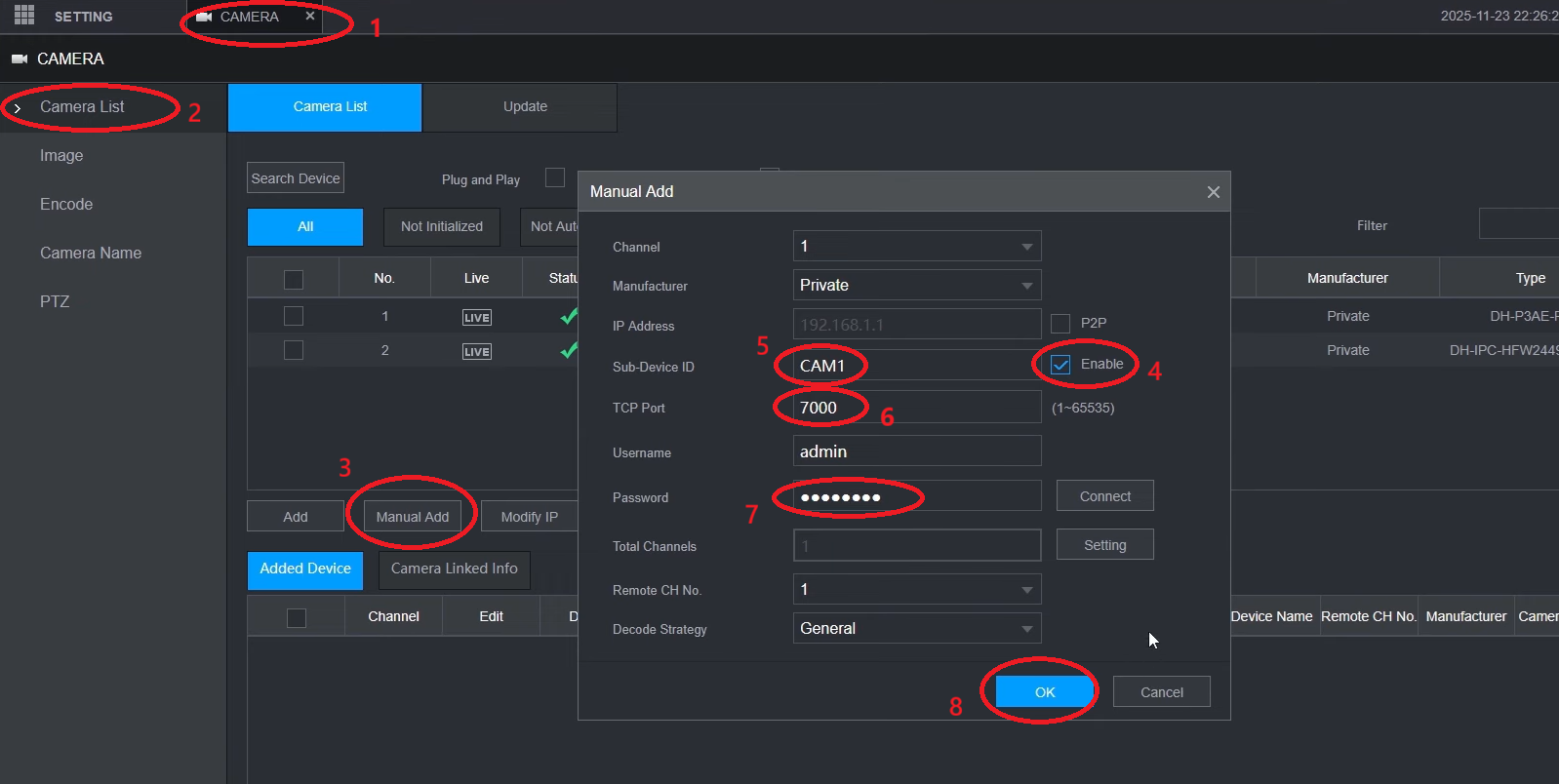This screenshot has width=1559, height=784.
Task: Close the Manual Add dialog
Action: click(1213, 192)
